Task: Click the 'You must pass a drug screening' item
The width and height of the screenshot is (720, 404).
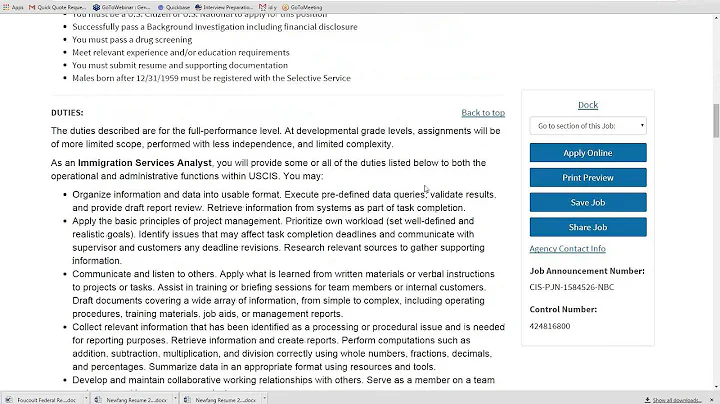Action: coord(132,39)
